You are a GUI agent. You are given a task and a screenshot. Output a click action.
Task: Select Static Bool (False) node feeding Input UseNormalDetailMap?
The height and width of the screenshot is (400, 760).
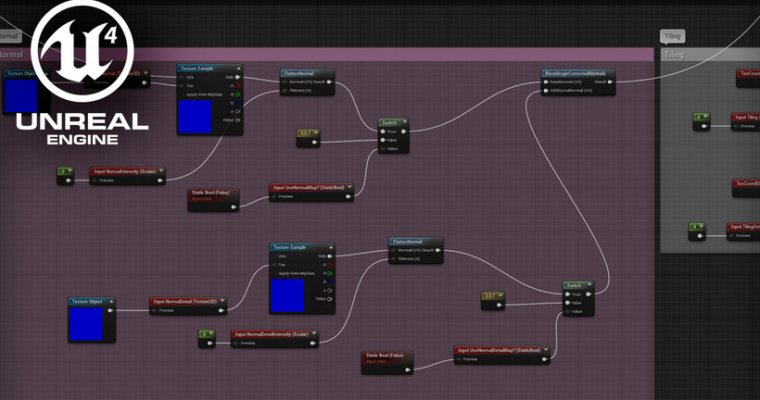click(387, 363)
